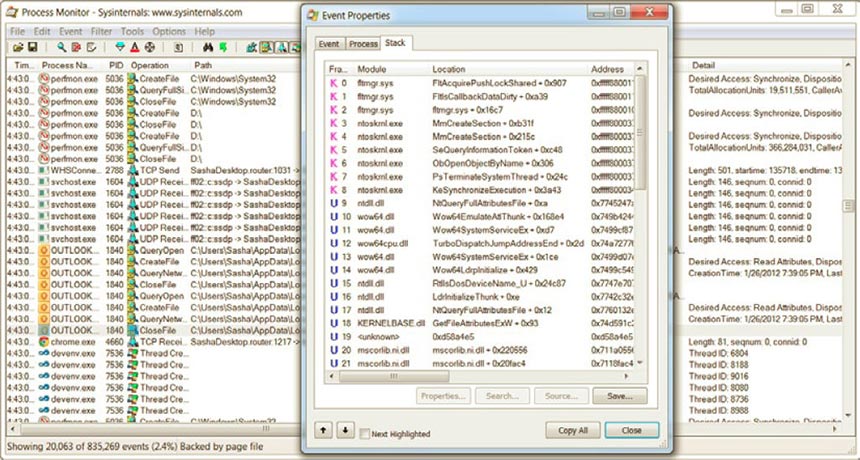This screenshot has width=860, height=460.
Task: Click the crosshair Include Process From Window icon
Action: [x=149, y=48]
